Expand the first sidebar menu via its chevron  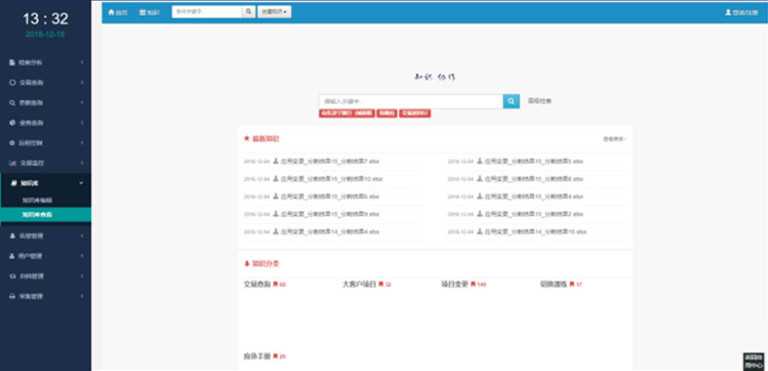82,63
